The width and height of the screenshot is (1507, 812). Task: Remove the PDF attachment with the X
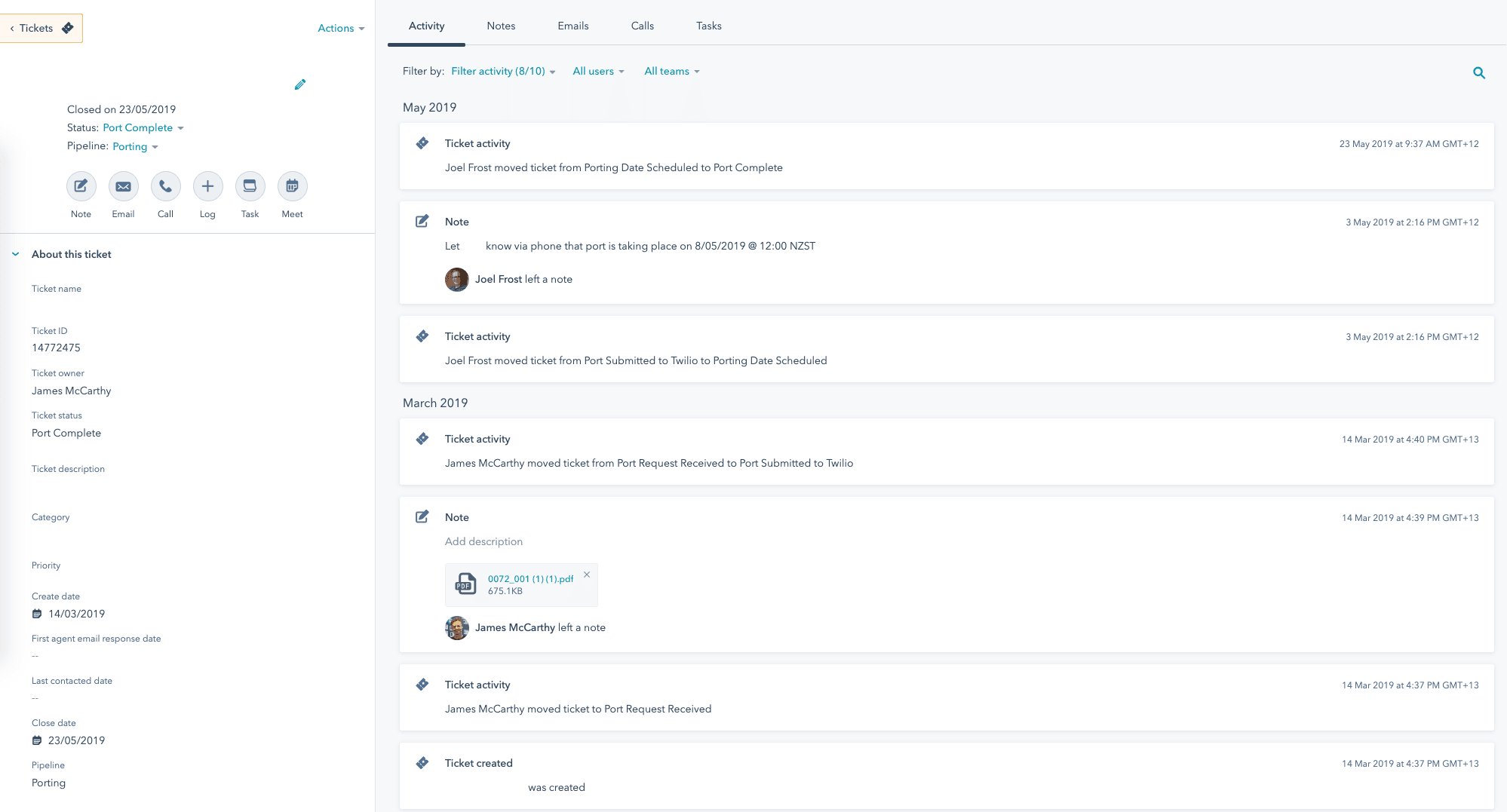587,575
